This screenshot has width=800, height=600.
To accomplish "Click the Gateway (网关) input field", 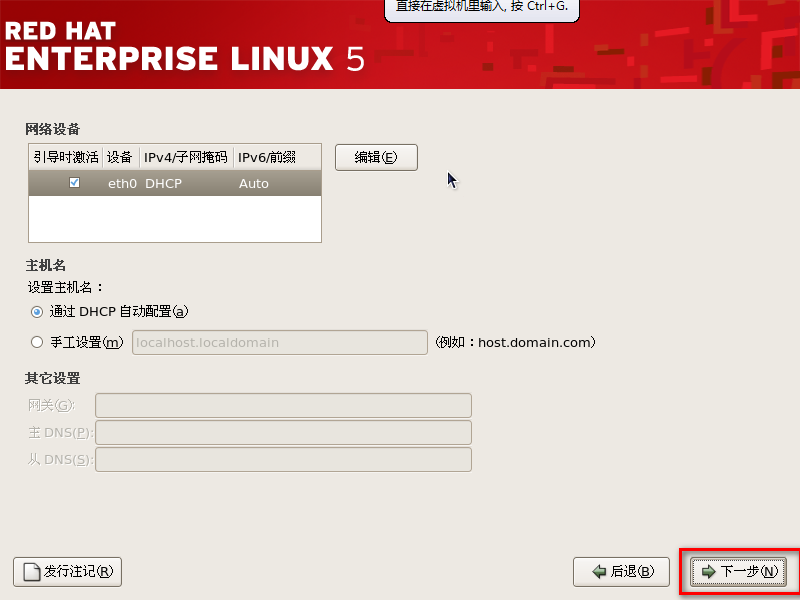I will [x=283, y=406].
